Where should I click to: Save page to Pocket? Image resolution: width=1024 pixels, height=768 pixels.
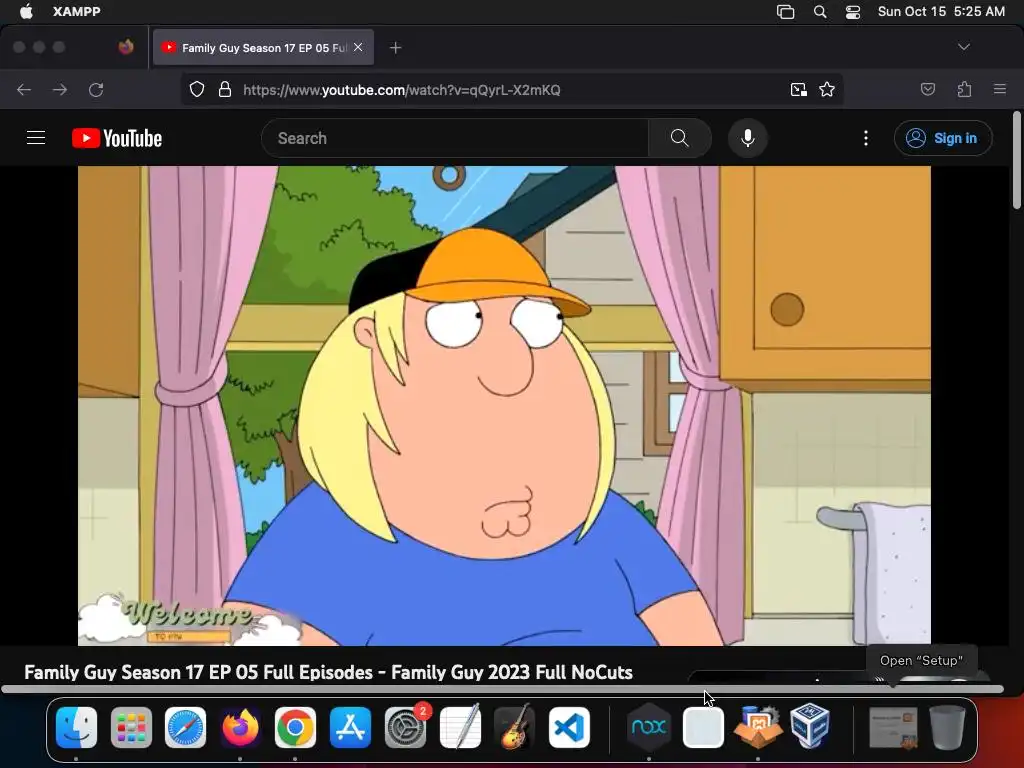pos(927,89)
